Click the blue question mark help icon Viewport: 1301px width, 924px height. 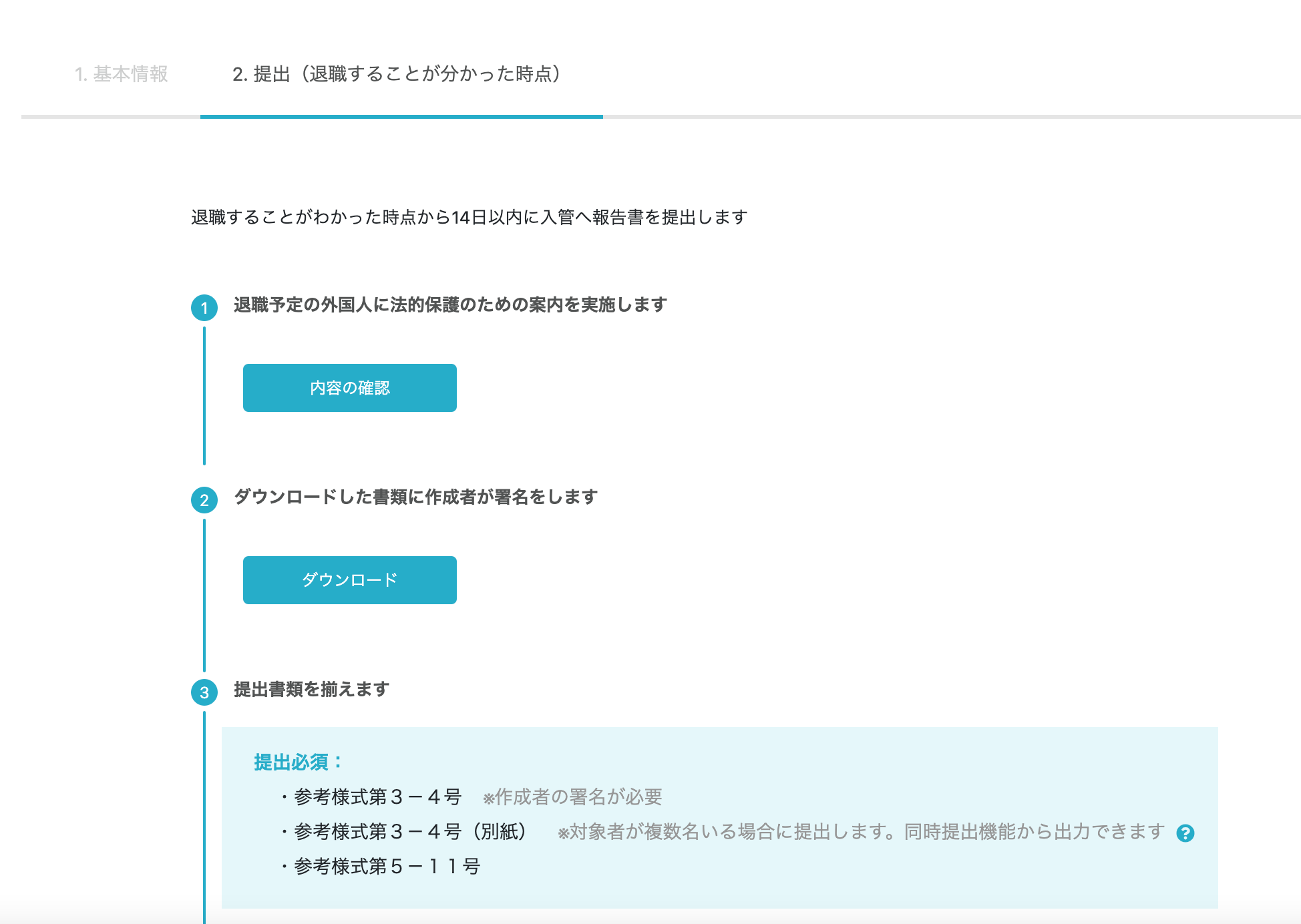[1185, 833]
